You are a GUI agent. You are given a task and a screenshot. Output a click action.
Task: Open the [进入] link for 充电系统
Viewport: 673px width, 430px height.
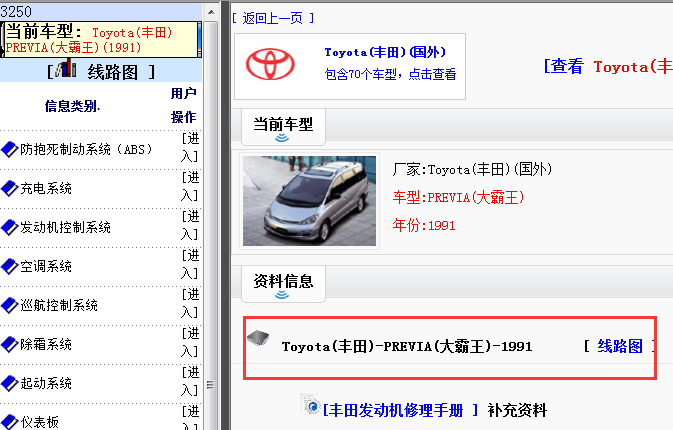[190, 186]
